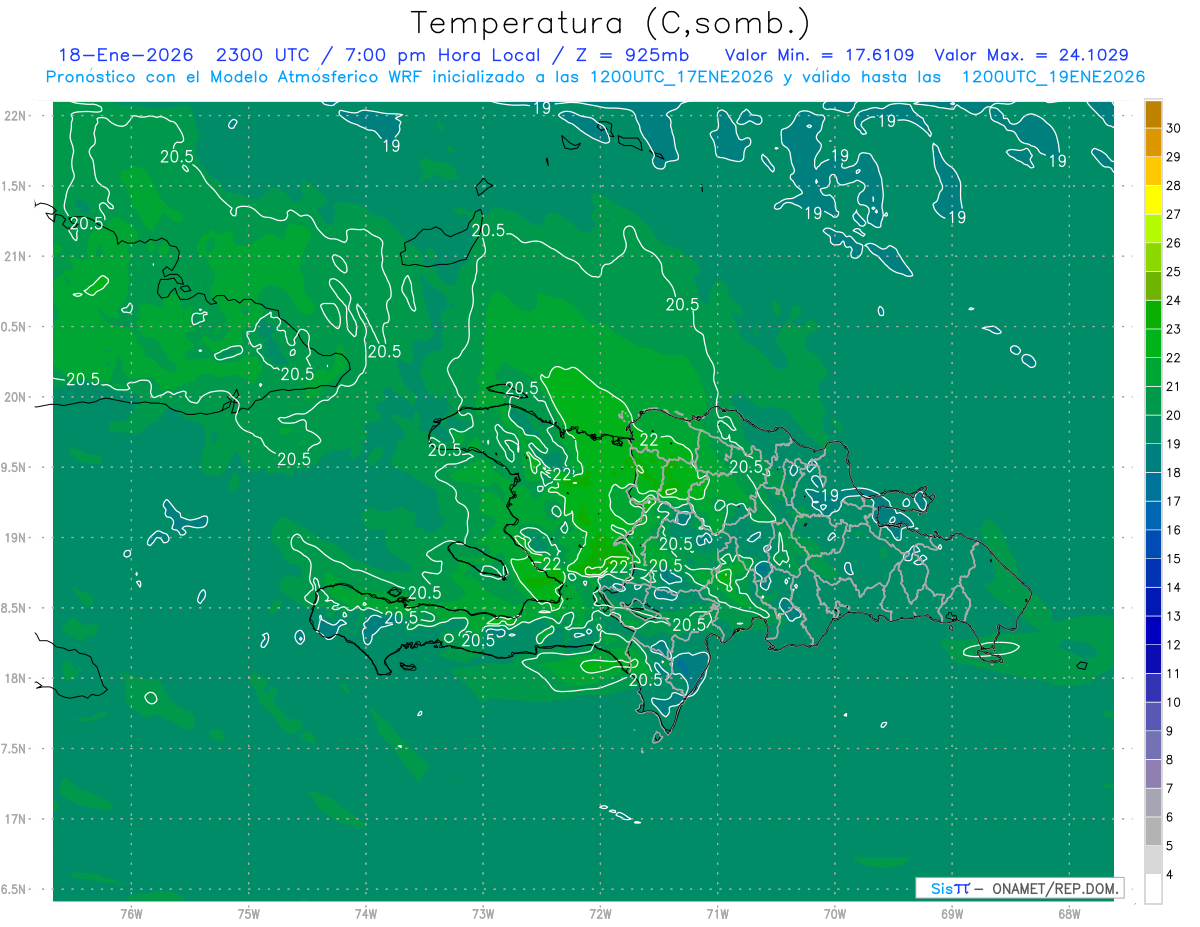Click the Temperatura (C,somb.) title
Viewport: 1200px width, 927px height.
tap(610, 22)
